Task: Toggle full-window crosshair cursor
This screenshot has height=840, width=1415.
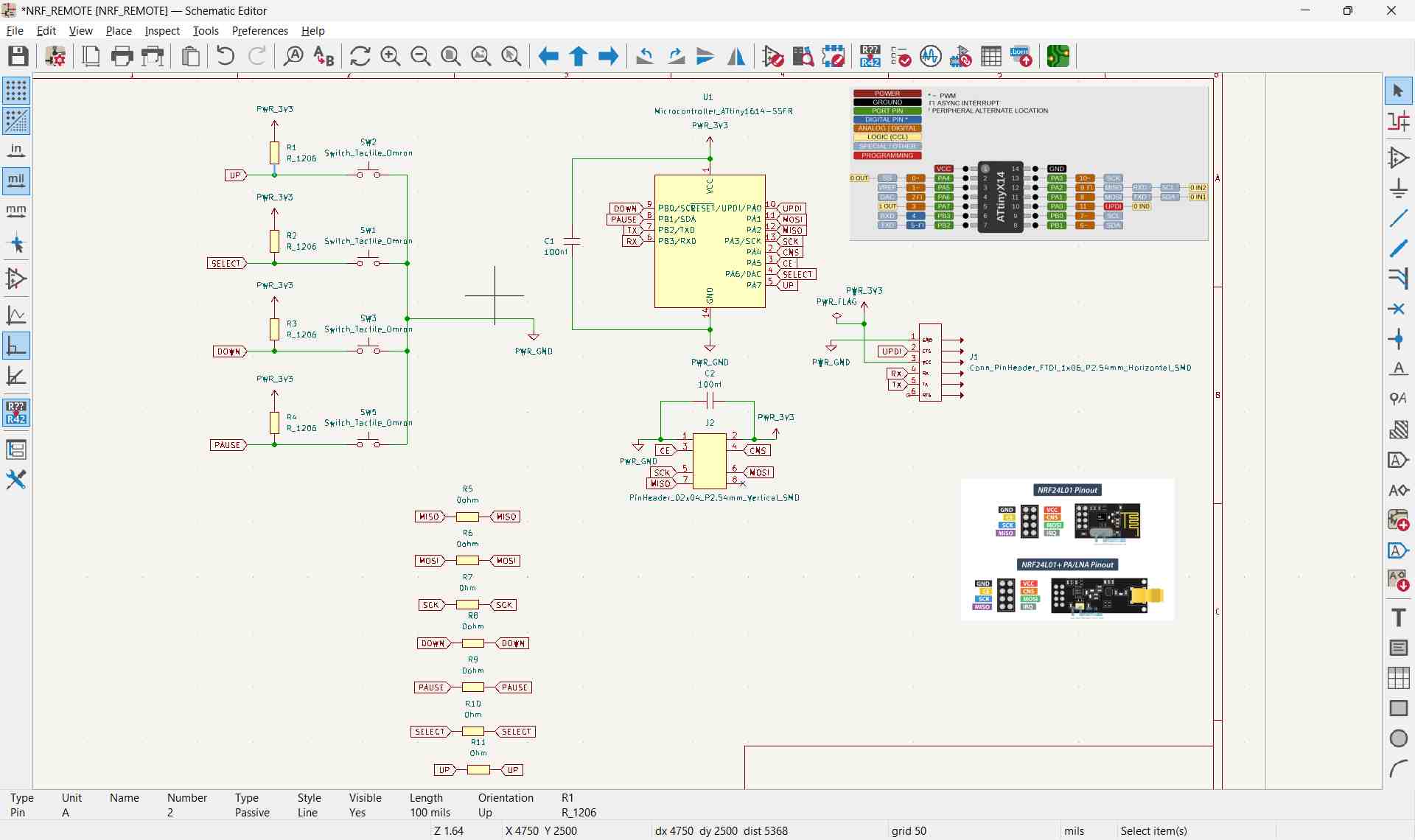Action: coord(16,244)
